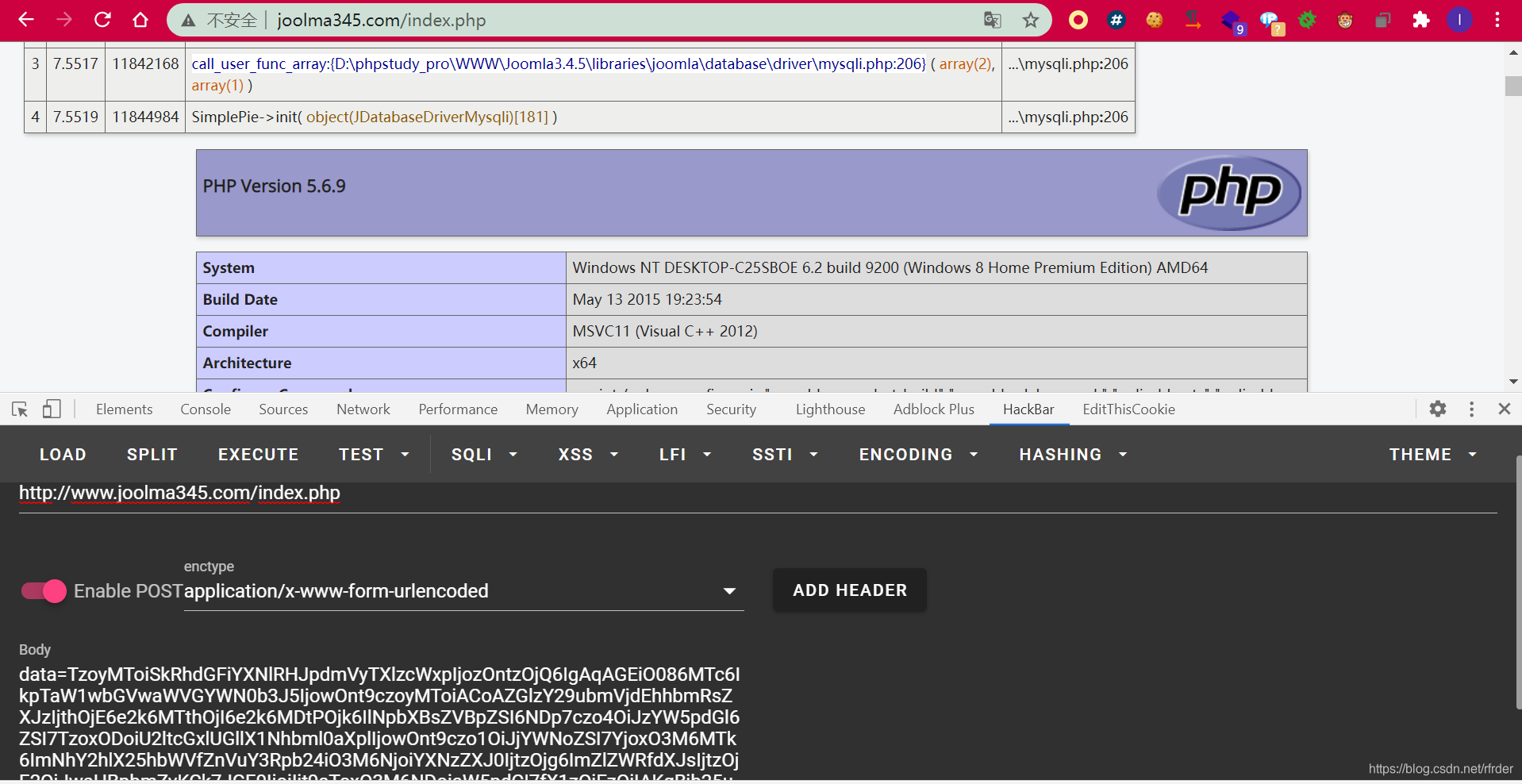Open the extension with badge 9
Screen dimensions: 1522x784
coord(1232,21)
